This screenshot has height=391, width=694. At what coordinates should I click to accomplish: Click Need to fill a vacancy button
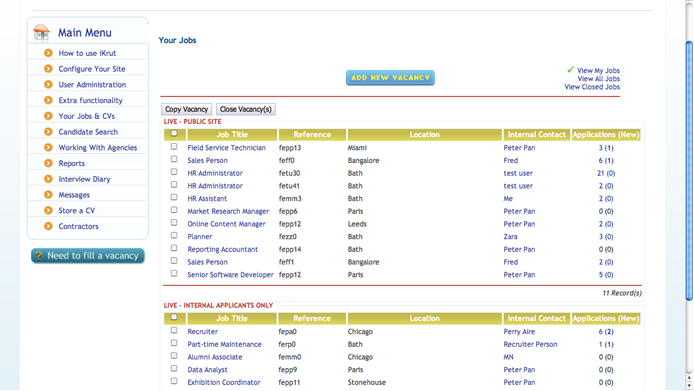click(x=88, y=256)
